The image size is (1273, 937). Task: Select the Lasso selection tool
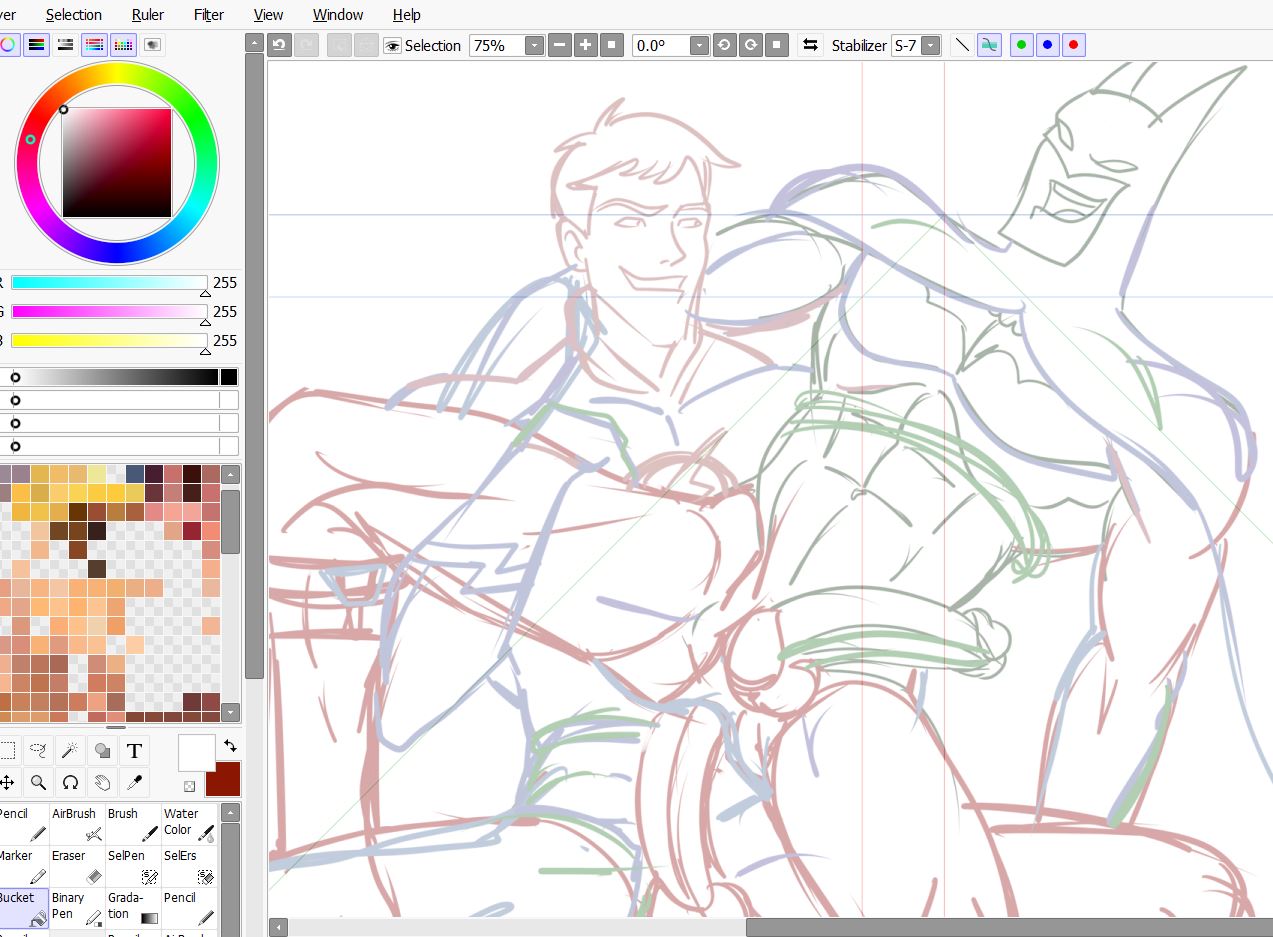(38, 750)
